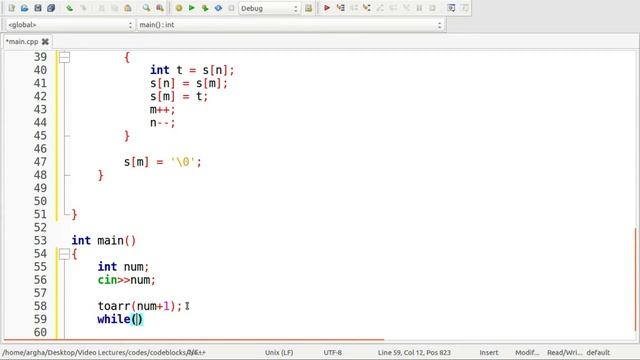This screenshot has width=640, height=360.
Task: Click the 'while()' statement on line 59
Action: [120, 319]
